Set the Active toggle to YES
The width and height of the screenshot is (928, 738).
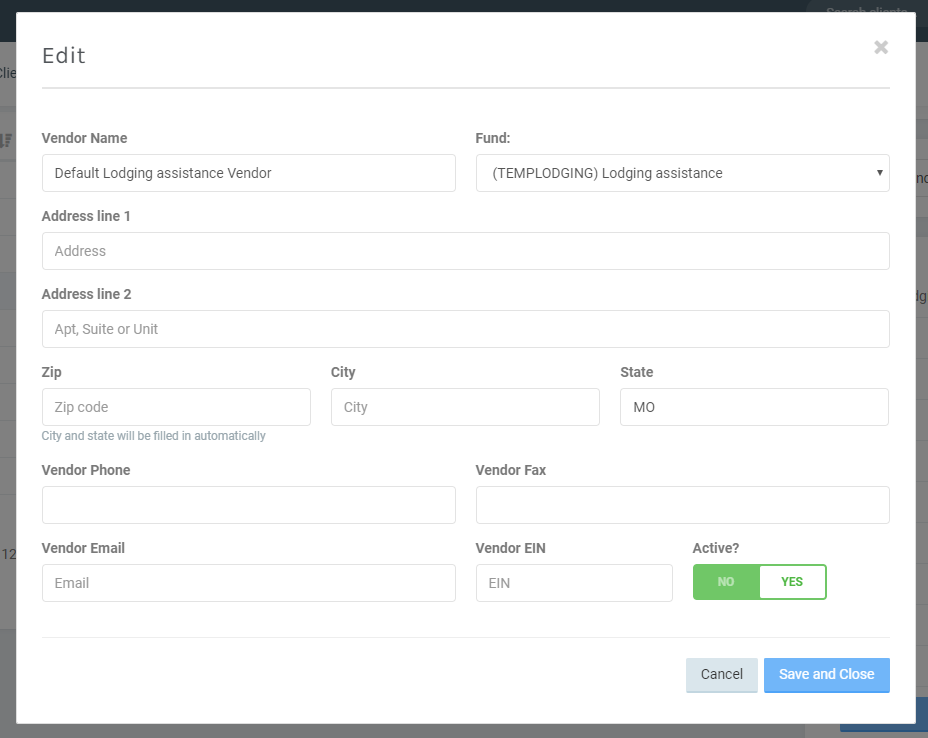[x=792, y=582]
